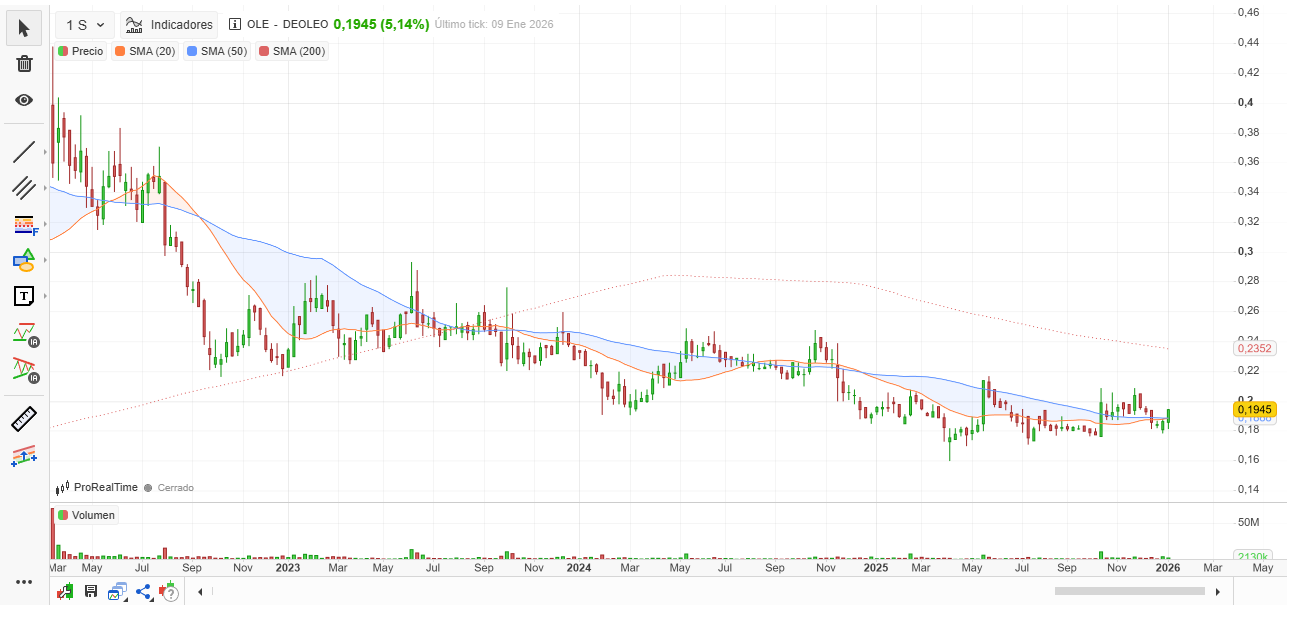The image size is (1289, 625).
Task: Select the text annotation tool
Action: click(24, 296)
